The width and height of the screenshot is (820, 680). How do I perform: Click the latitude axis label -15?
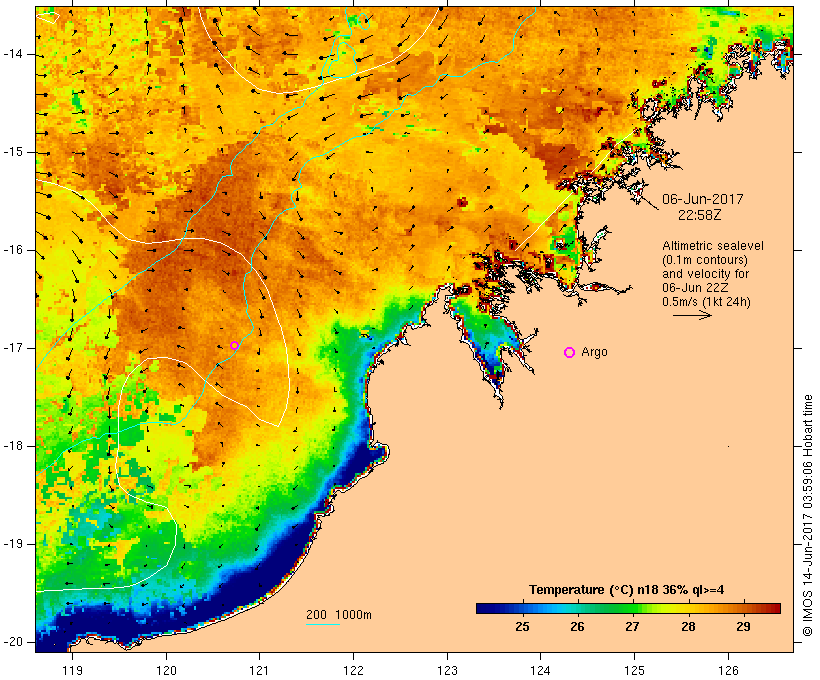[x=13, y=152]
